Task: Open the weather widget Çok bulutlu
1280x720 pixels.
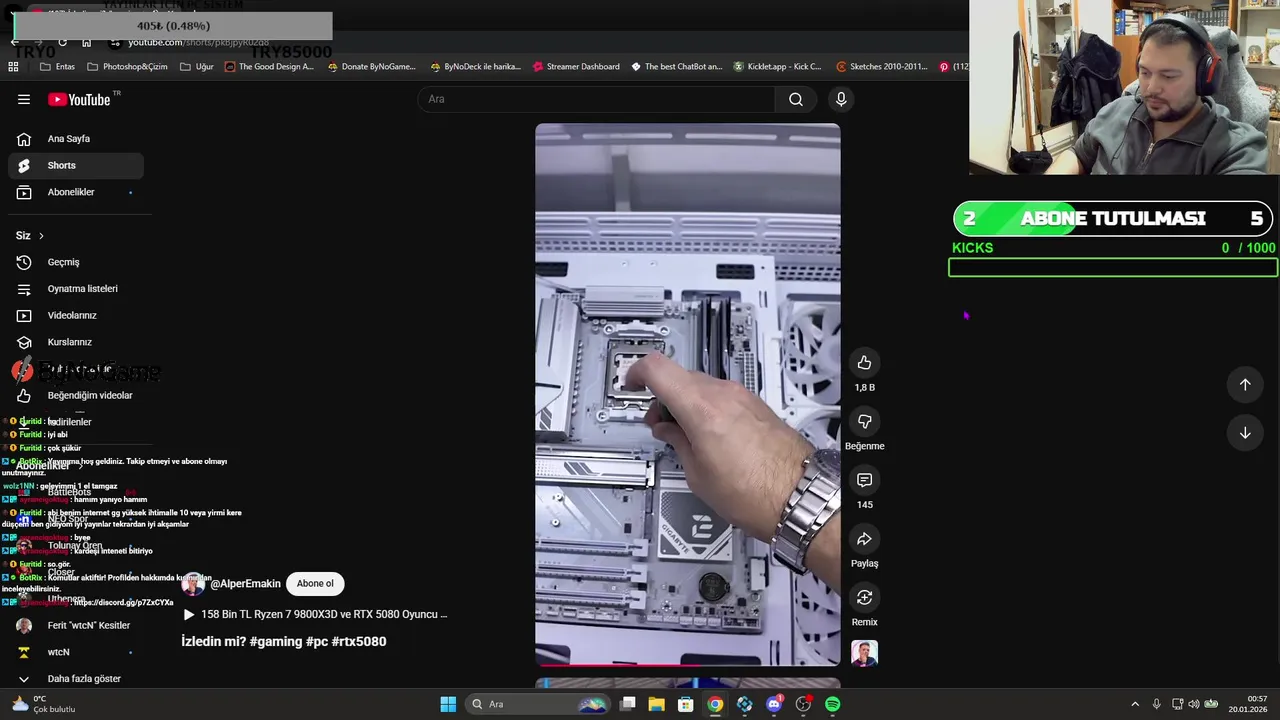Action: tap(41, 704)
